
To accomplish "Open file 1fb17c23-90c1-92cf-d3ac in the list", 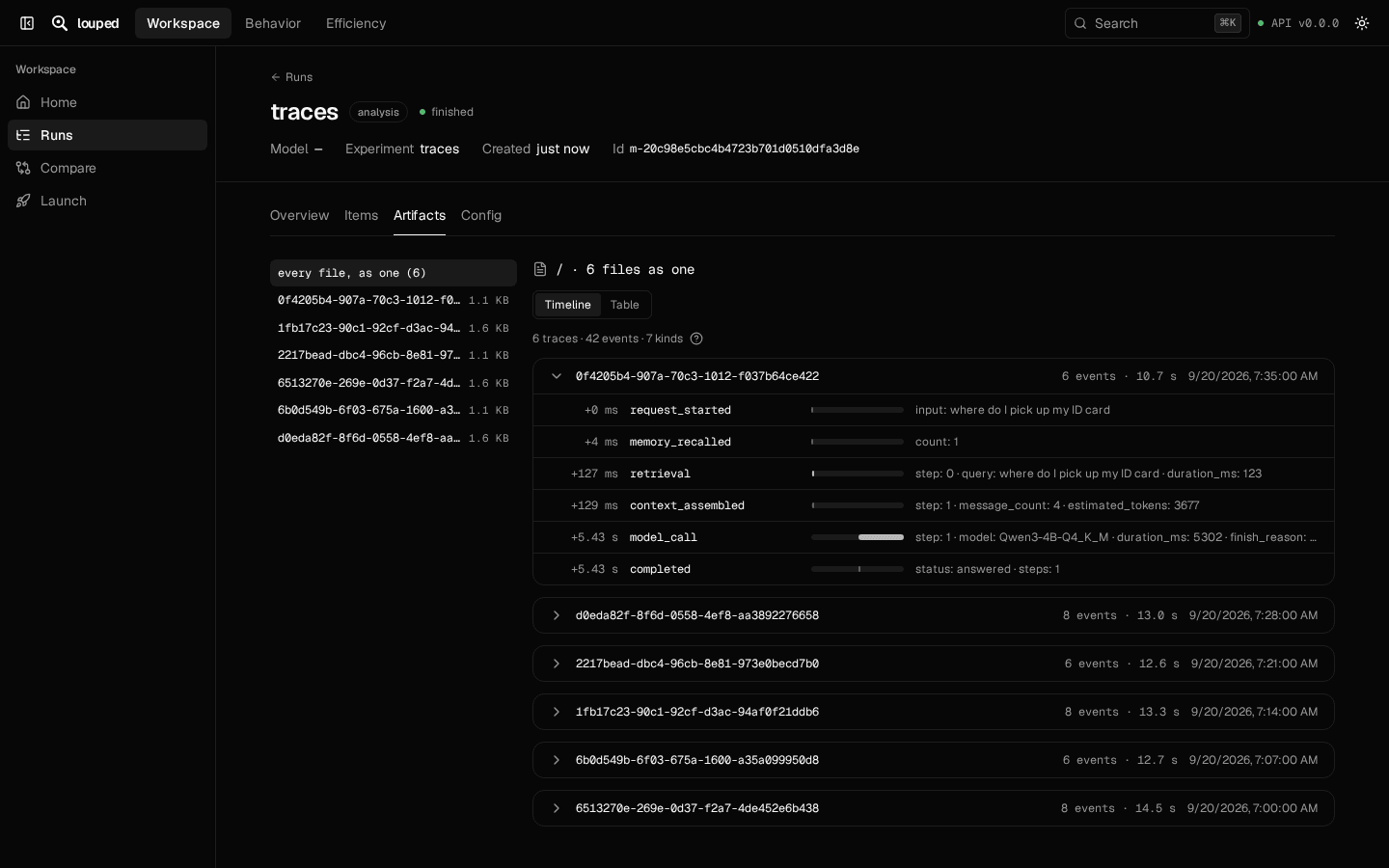I will click(394, 328).
